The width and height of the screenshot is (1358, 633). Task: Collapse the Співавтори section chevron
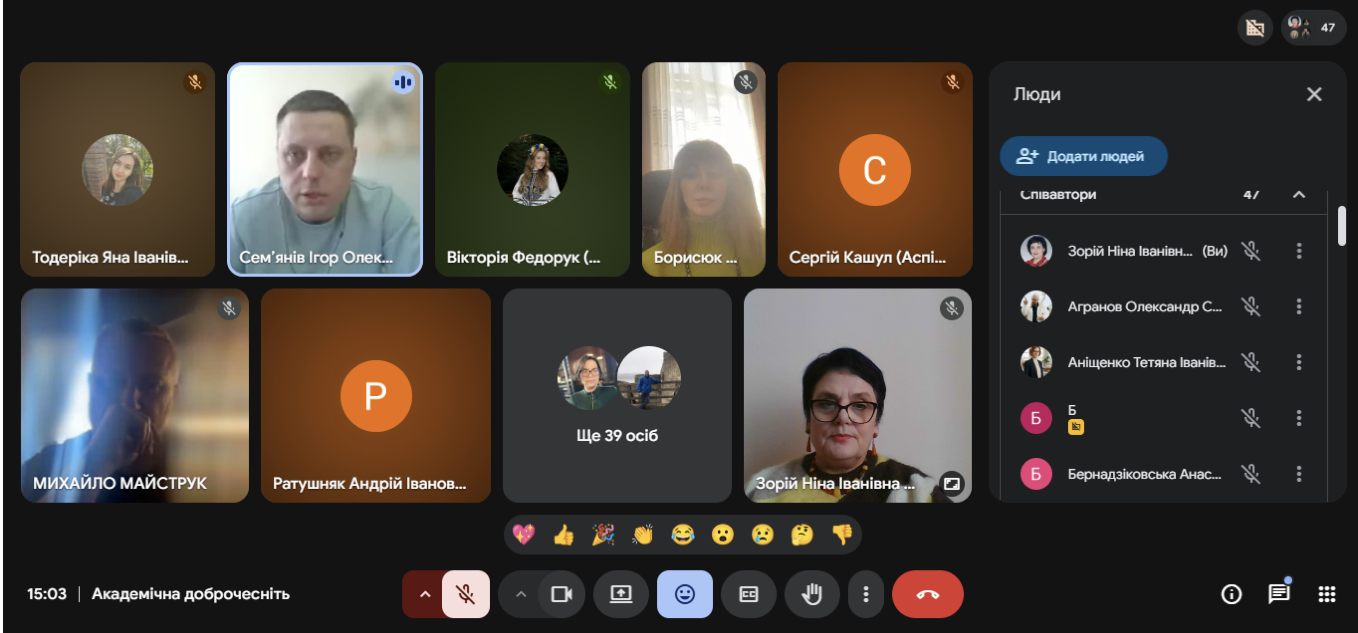tap(1299, 194)
